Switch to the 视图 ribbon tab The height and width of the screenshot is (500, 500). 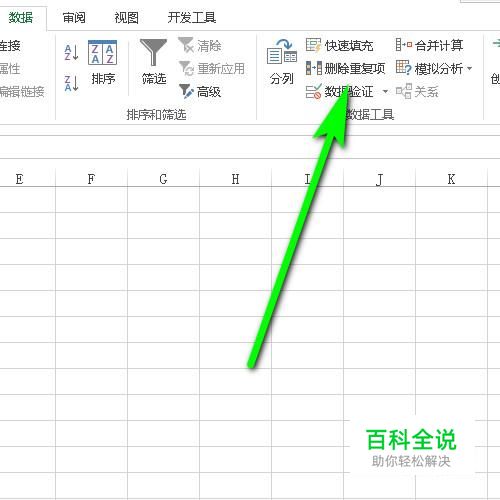pos(126,17)
